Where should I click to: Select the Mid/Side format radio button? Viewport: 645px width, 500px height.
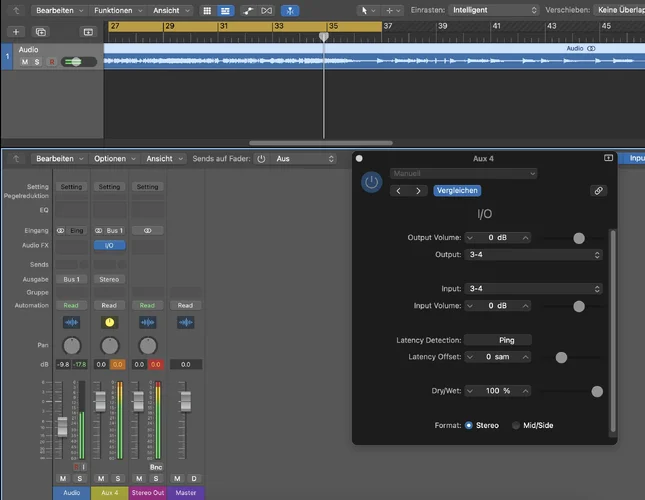[x=516, y=425]
